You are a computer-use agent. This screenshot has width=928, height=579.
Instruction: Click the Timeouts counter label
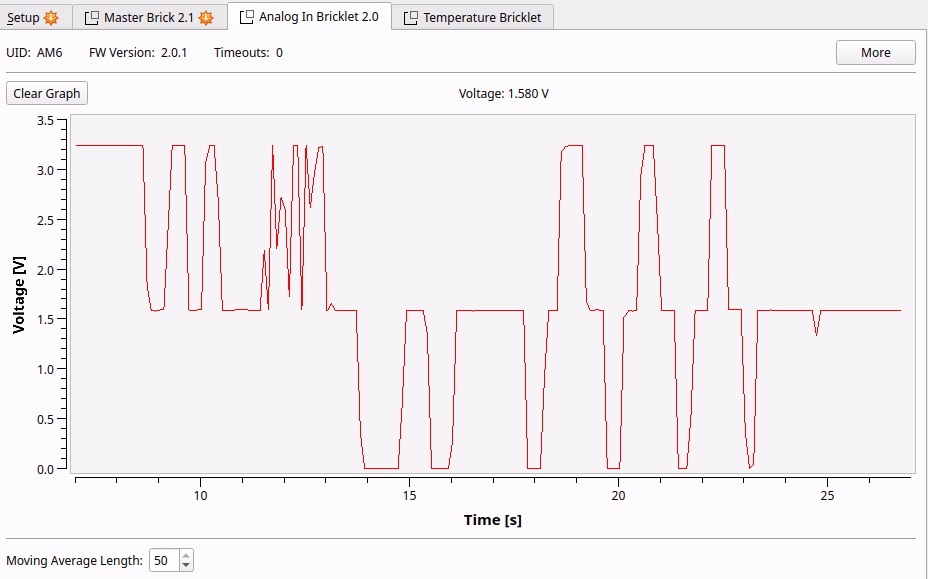(x=248, y=53)
